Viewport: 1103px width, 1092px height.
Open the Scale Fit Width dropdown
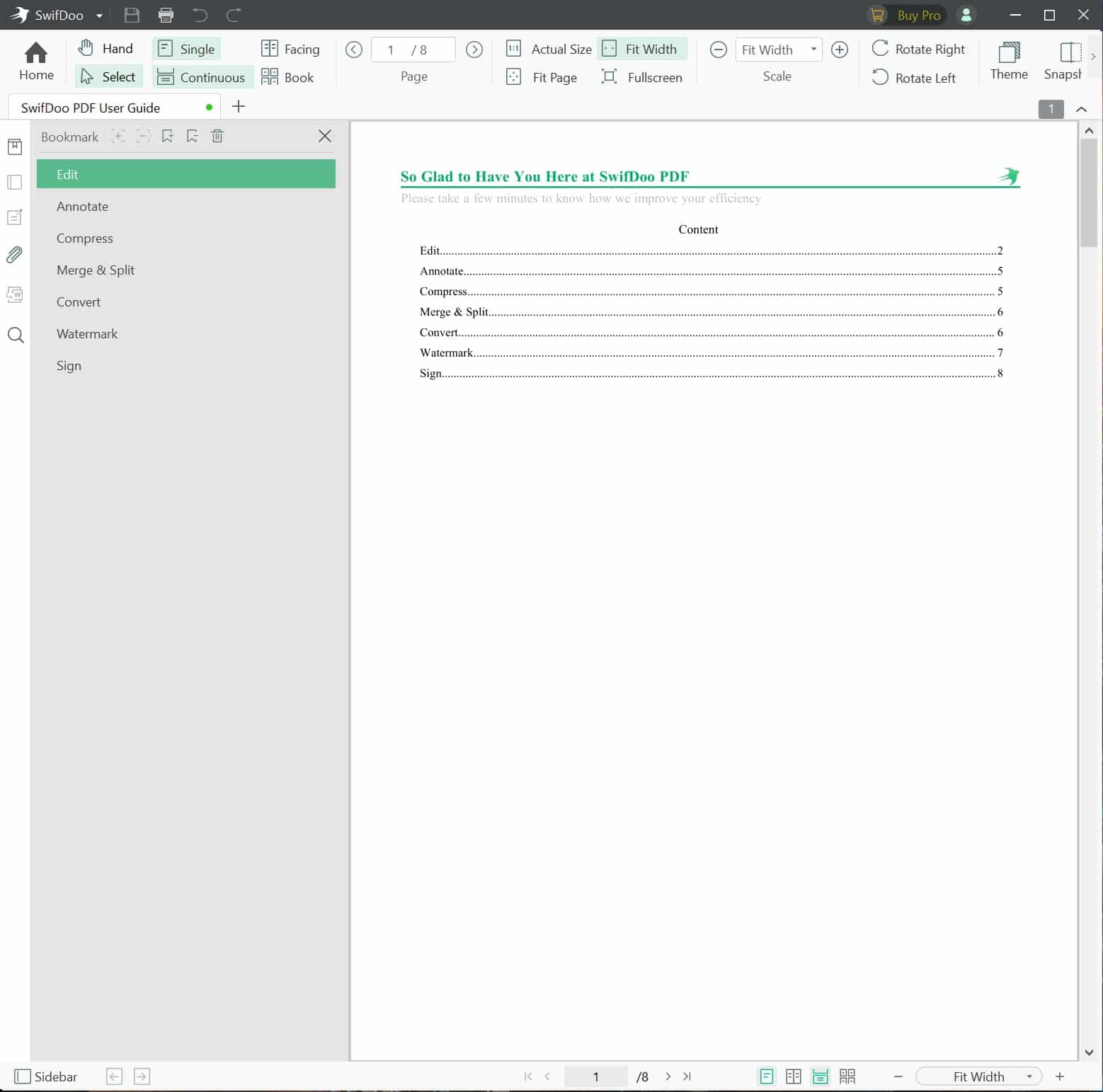point(779,50)
